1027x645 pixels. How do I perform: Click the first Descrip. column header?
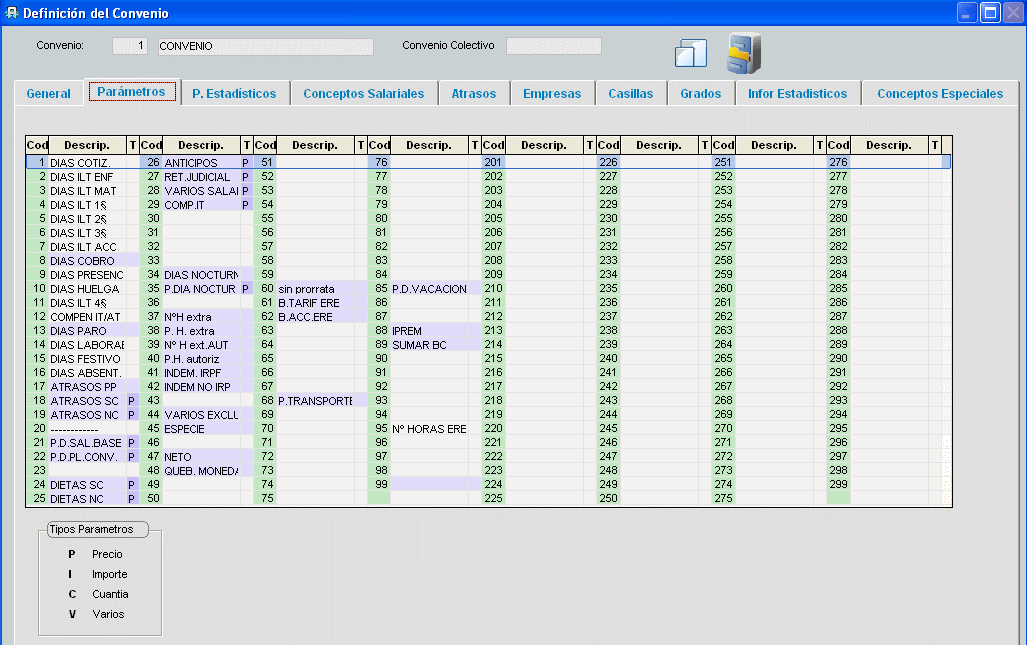[87, 145]
